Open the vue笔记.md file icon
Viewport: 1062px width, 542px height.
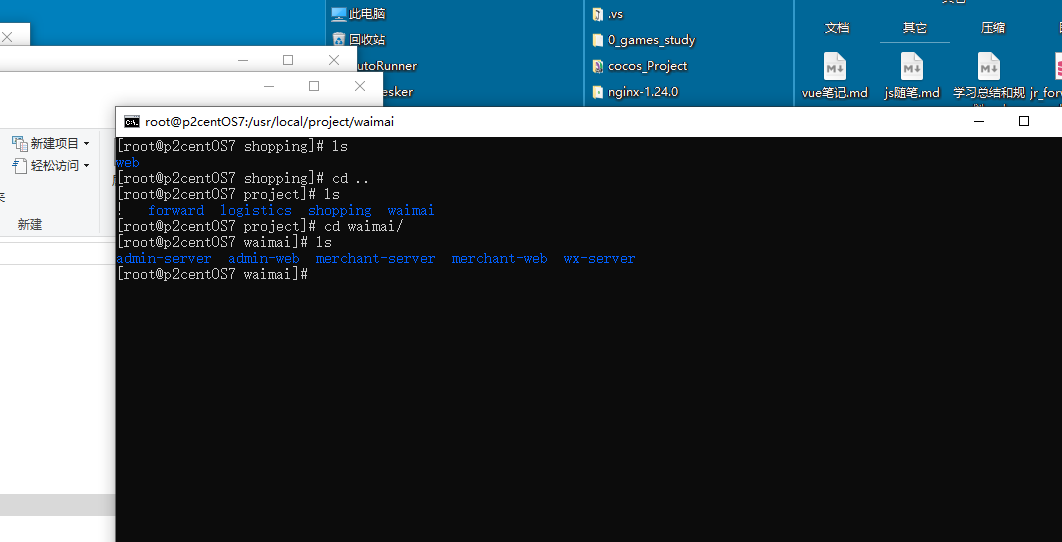click(x=834, y=66)
